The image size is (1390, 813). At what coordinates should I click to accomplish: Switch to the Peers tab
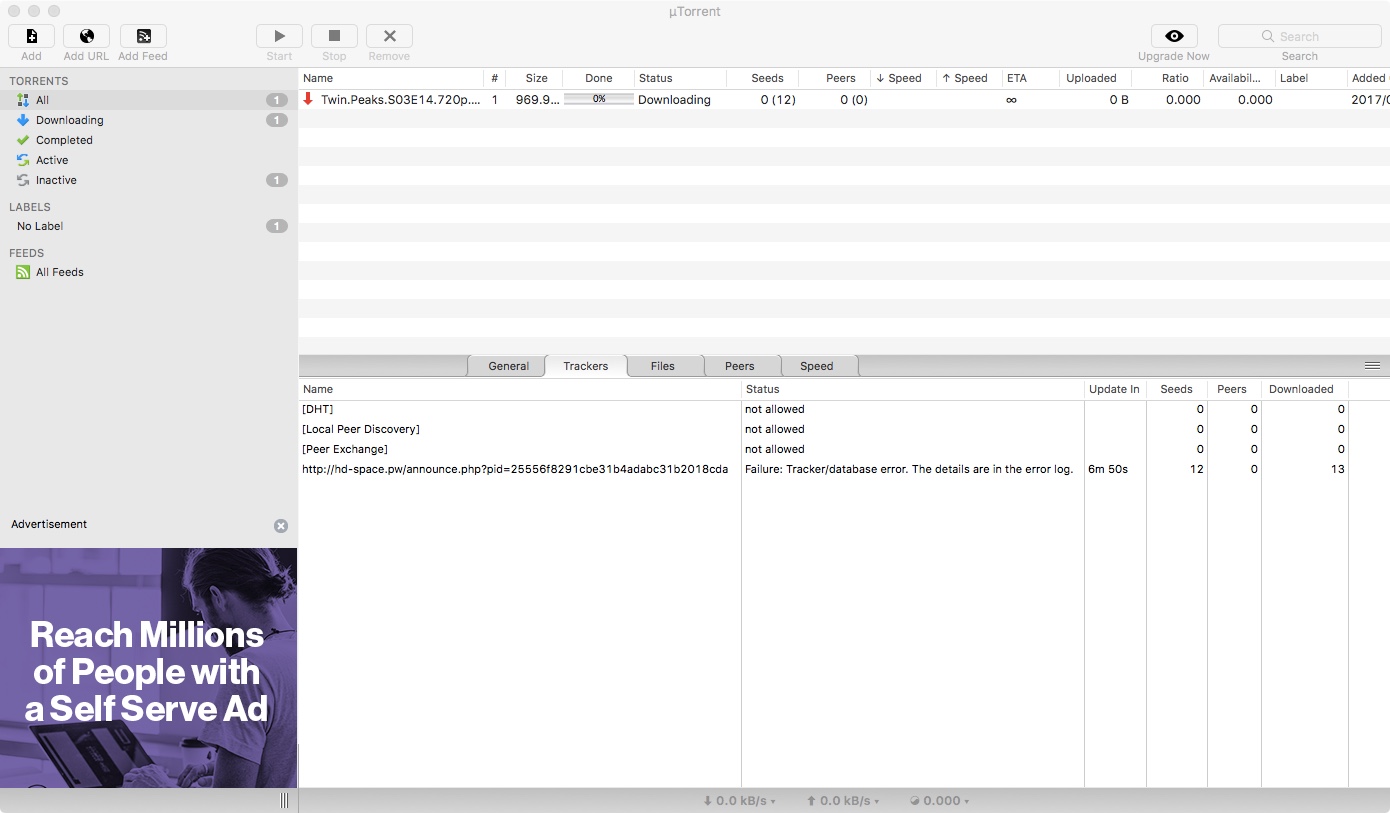click(740, 366)
